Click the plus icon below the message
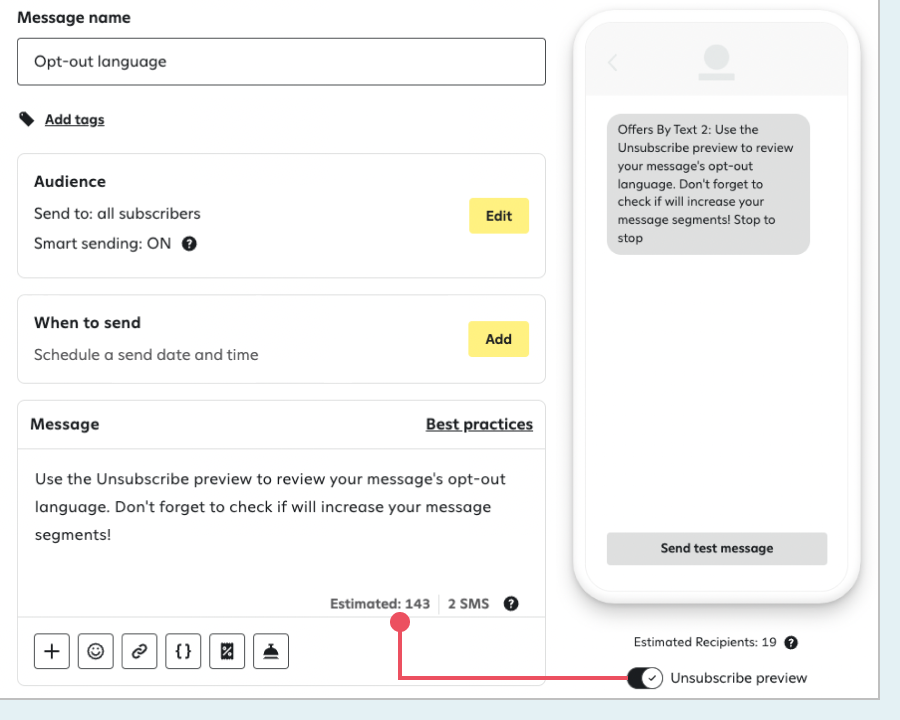 (51, 651)
